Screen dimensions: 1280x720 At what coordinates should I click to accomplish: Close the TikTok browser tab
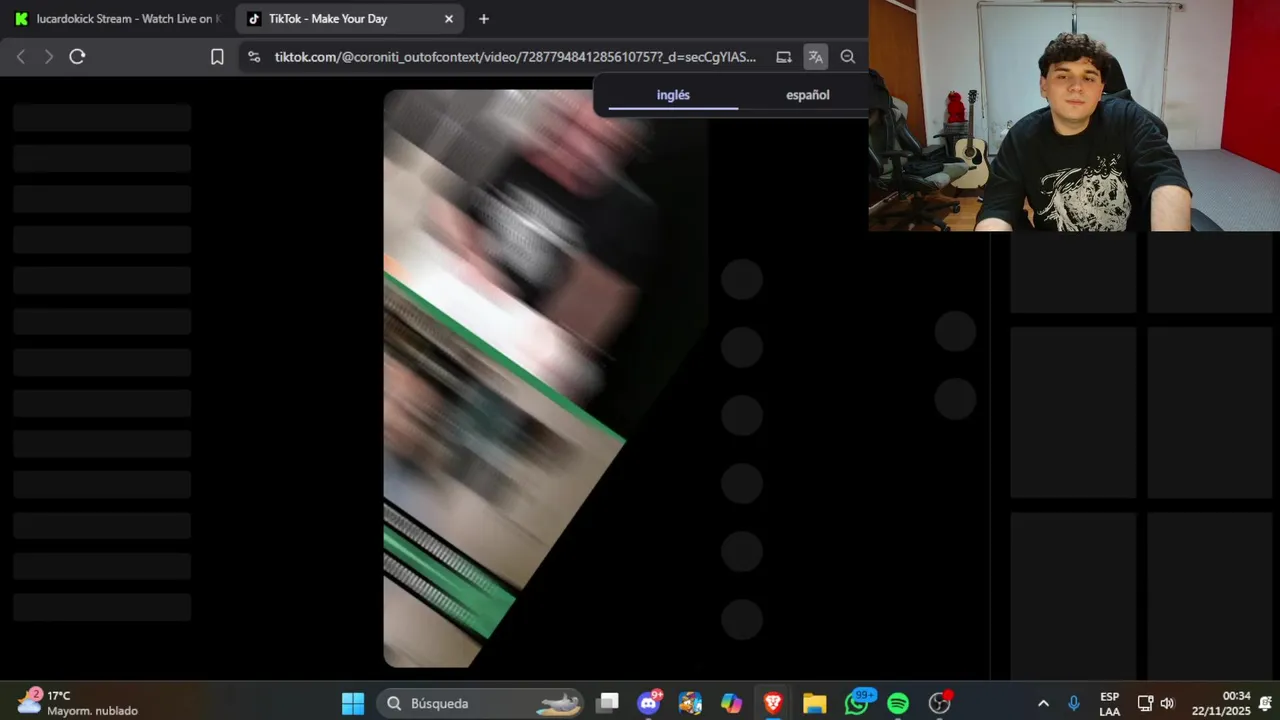click(449, 19)
